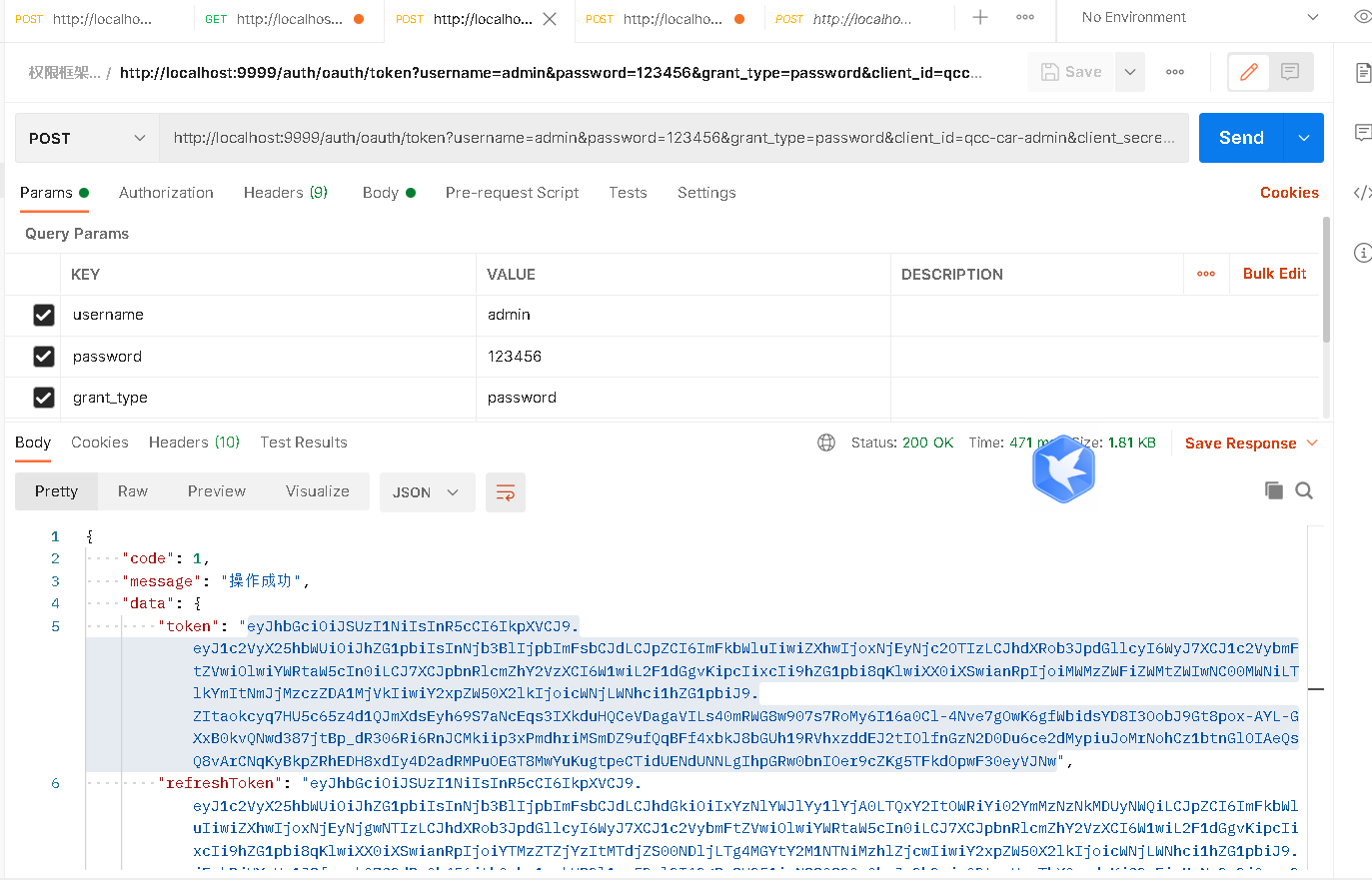Open the POST method dropdown
This screenshot has height=885, width=1372.
87,138
